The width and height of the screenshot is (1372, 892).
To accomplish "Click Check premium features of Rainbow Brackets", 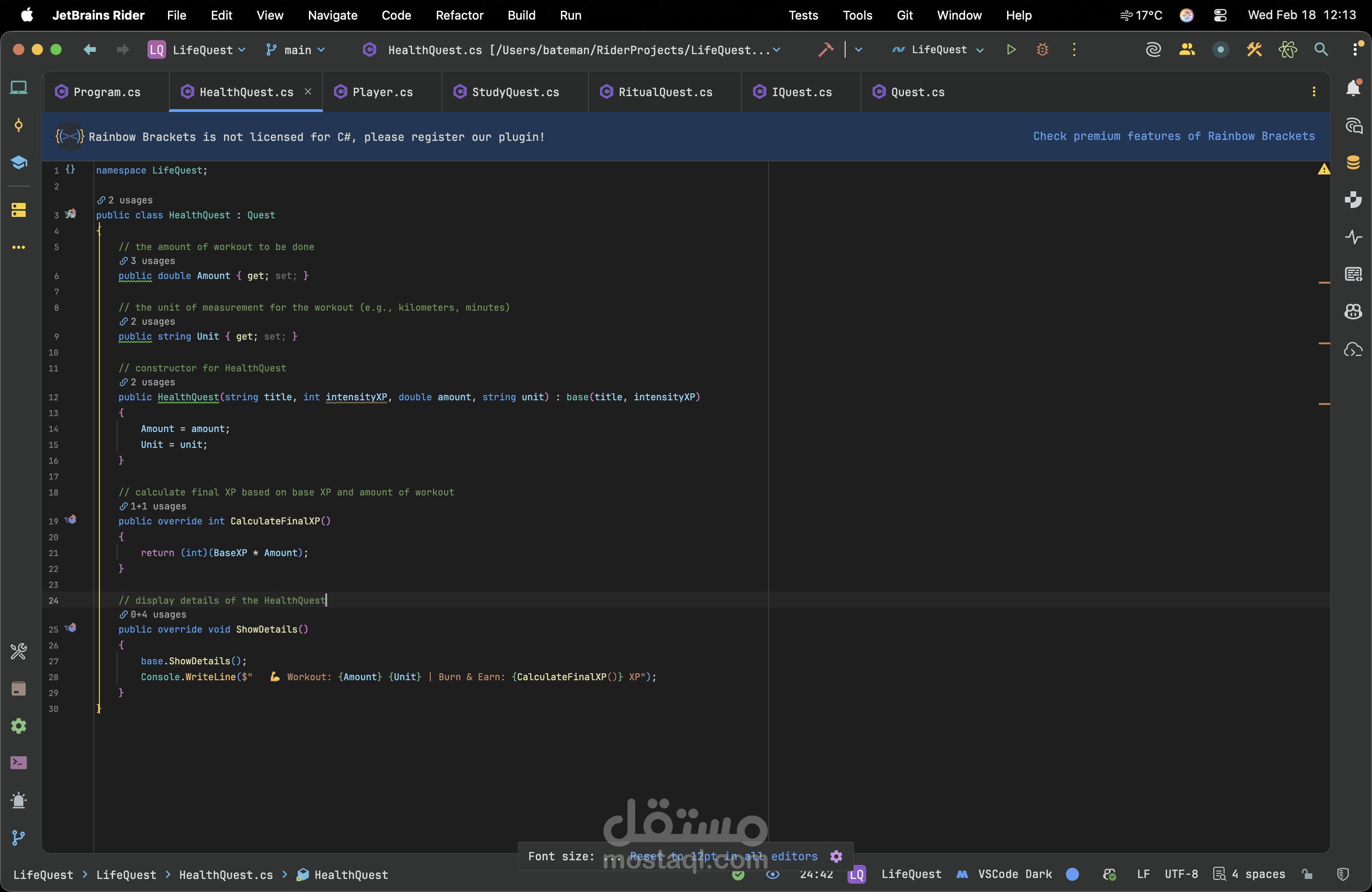I will (x=1174, y=136).
